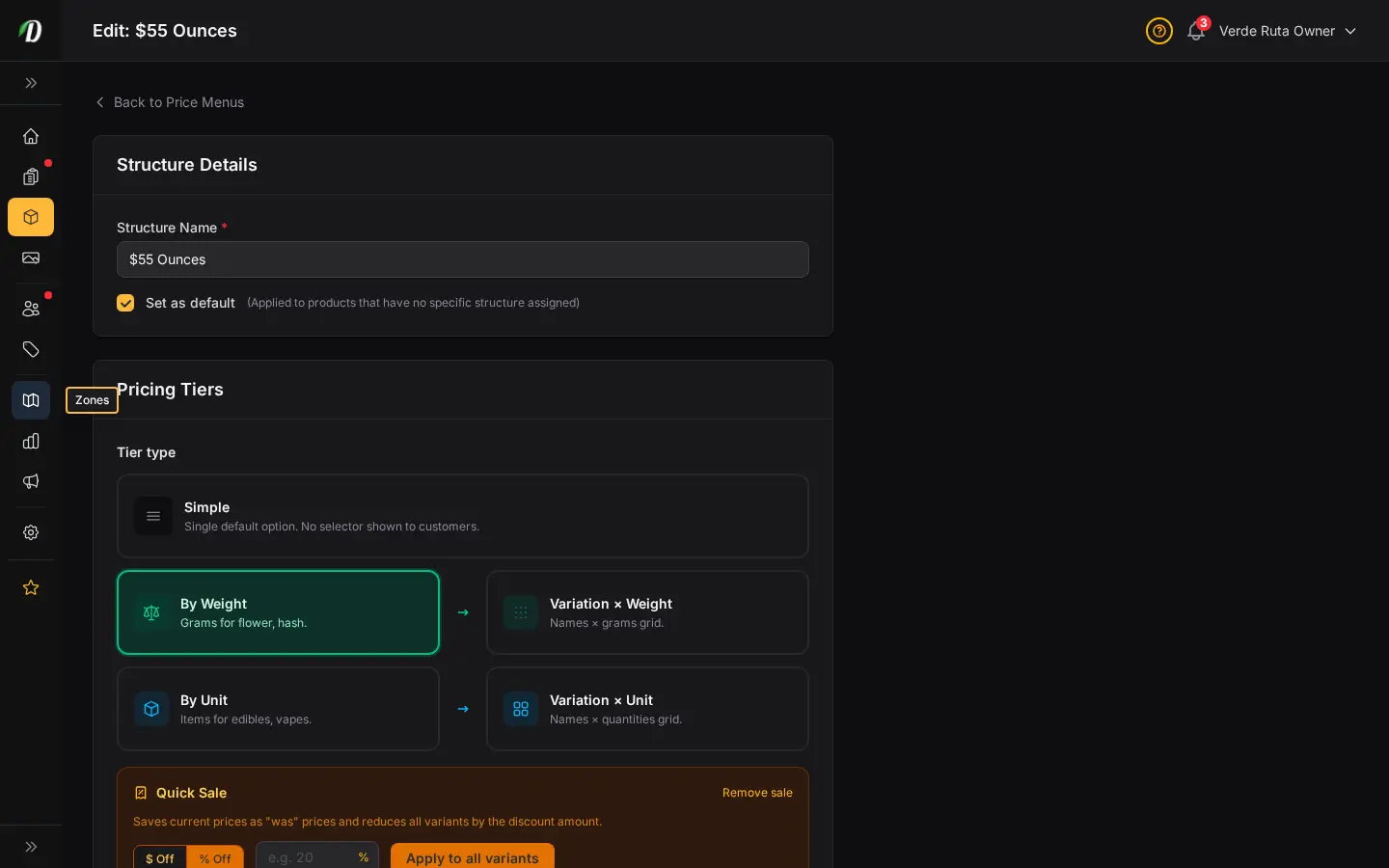This screenshot has width=1389, height=868.
Task: Toggle the Set as default checkbox
Action: [125, 303]
